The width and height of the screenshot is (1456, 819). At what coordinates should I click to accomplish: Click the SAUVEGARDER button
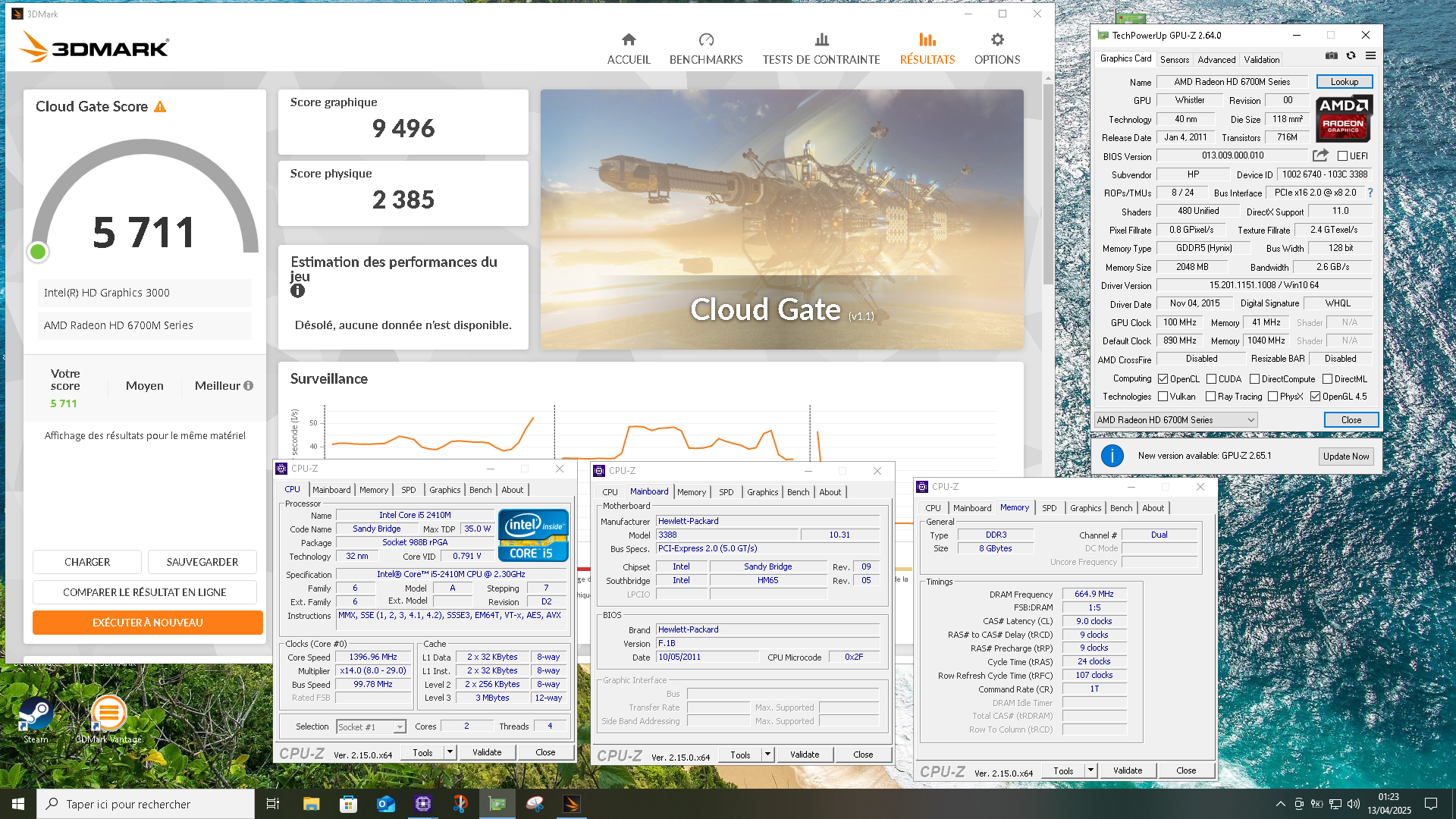coord(202,562)
